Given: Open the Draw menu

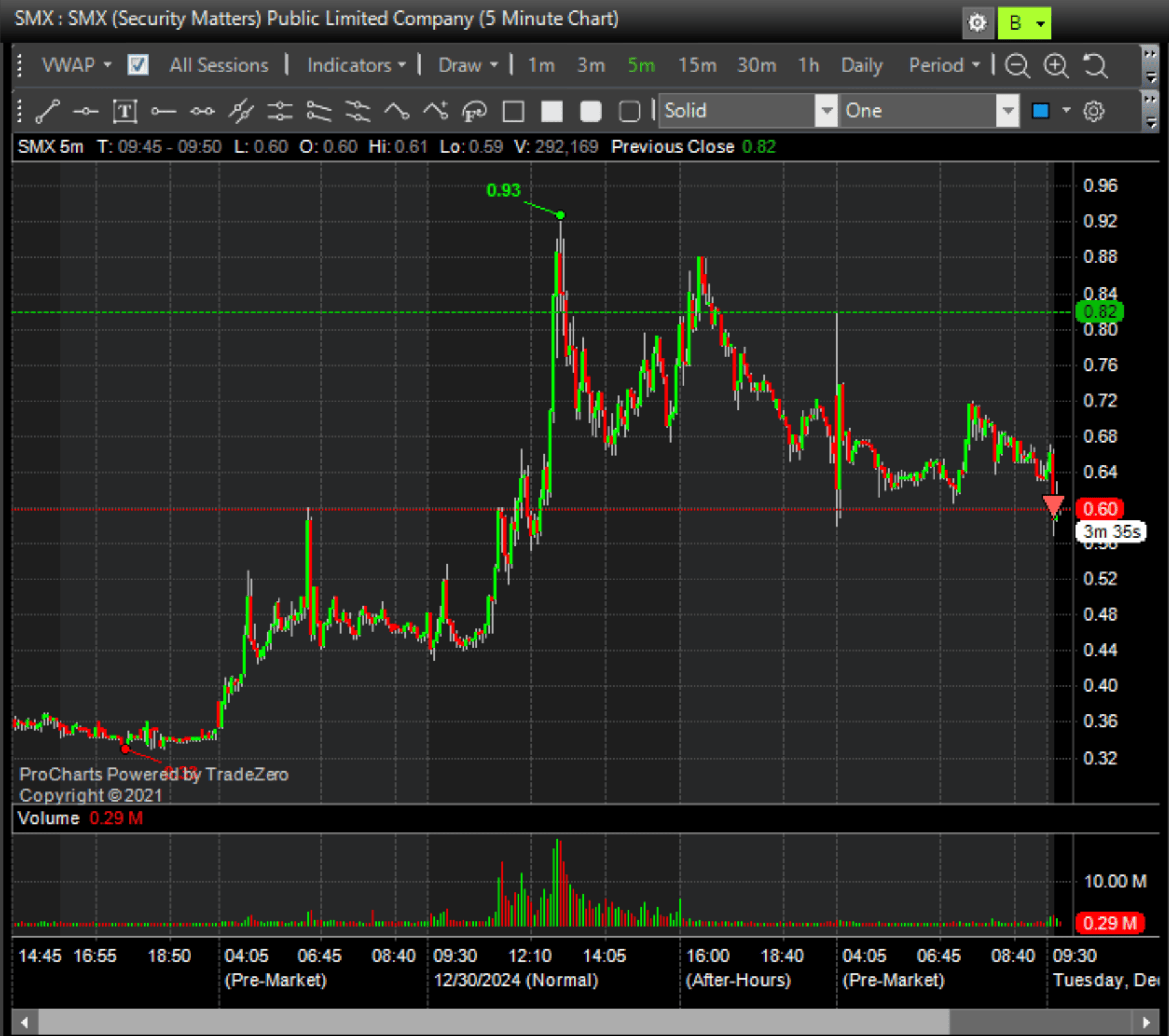Looking at the screenshot, I should pyautogui.click(x=468, y=65).
